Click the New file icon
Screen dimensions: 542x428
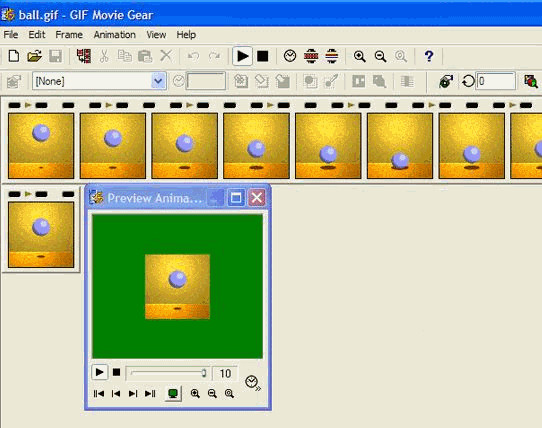tap(14, 56)
